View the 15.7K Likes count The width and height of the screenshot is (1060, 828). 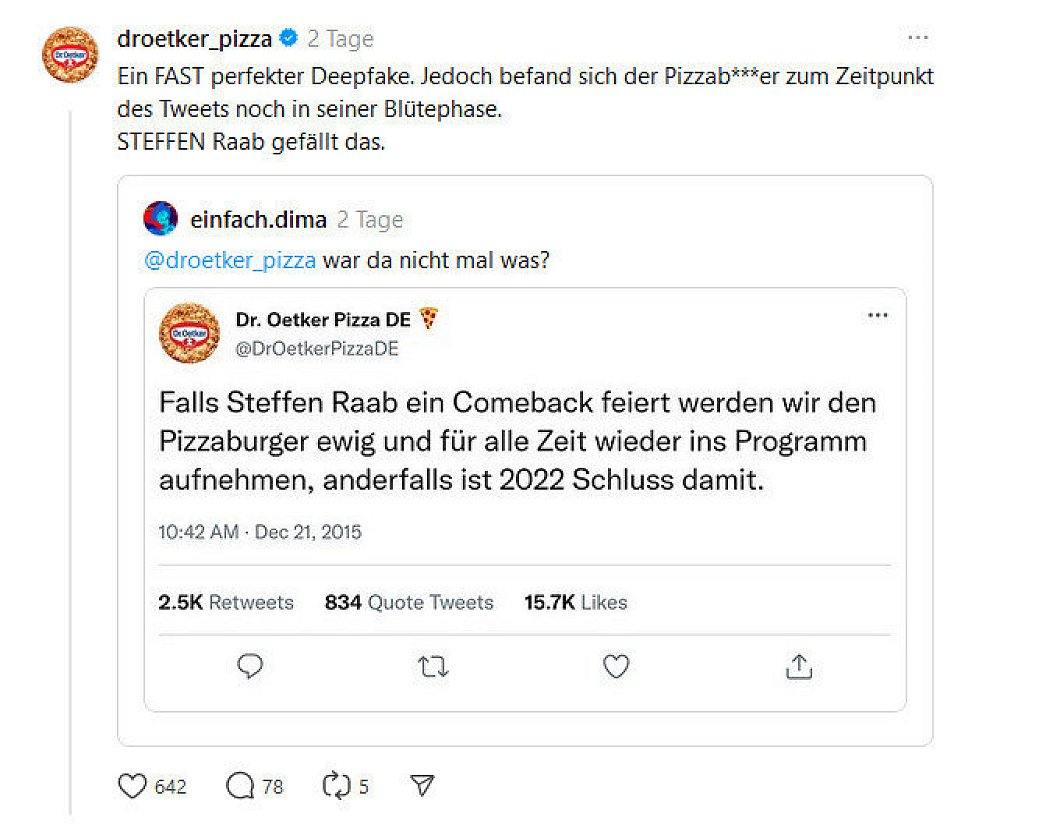point(576,602)
